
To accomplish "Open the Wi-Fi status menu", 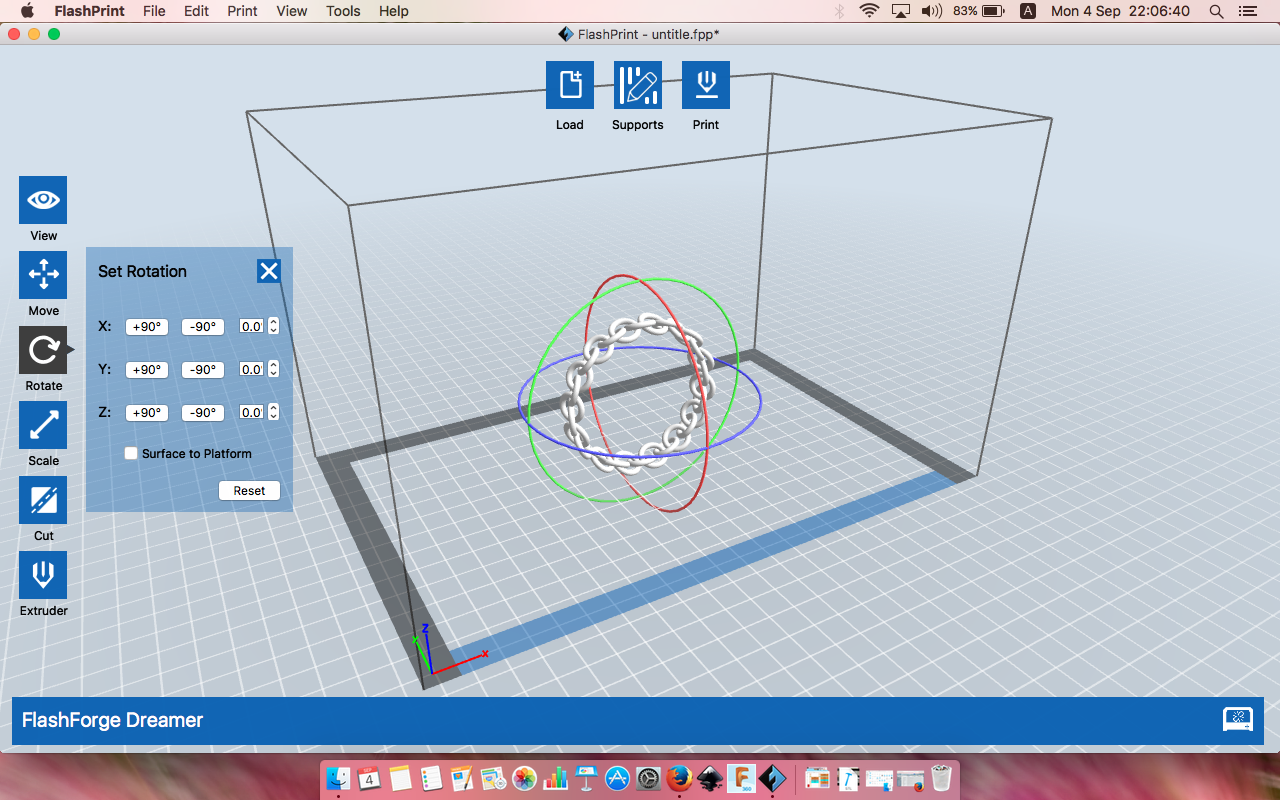I will click(x=869, y=11).
